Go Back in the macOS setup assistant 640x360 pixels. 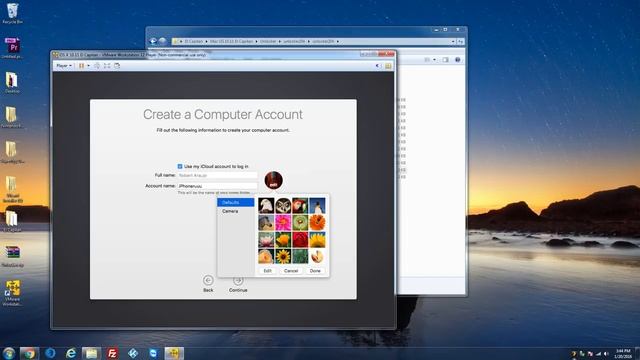coord(208,283)
